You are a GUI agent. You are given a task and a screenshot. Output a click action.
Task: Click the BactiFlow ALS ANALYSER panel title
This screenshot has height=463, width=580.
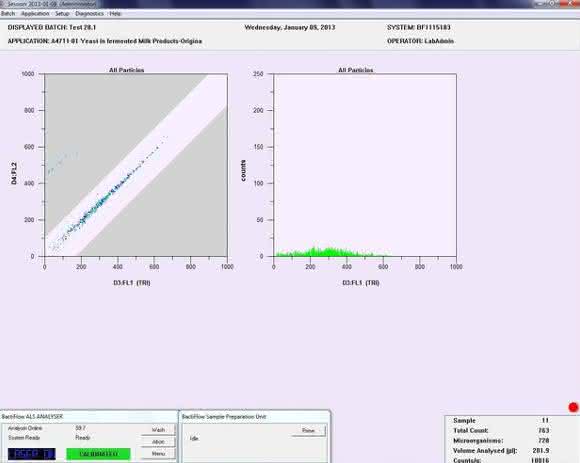tap(33, 417)
